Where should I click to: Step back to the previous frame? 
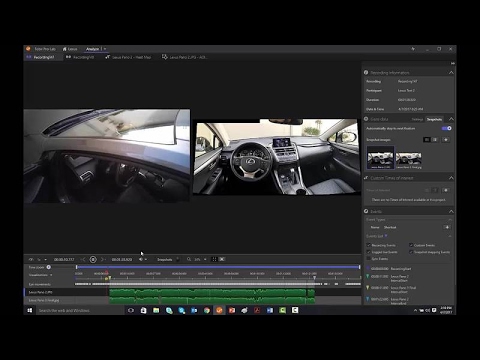coord(83,259)
